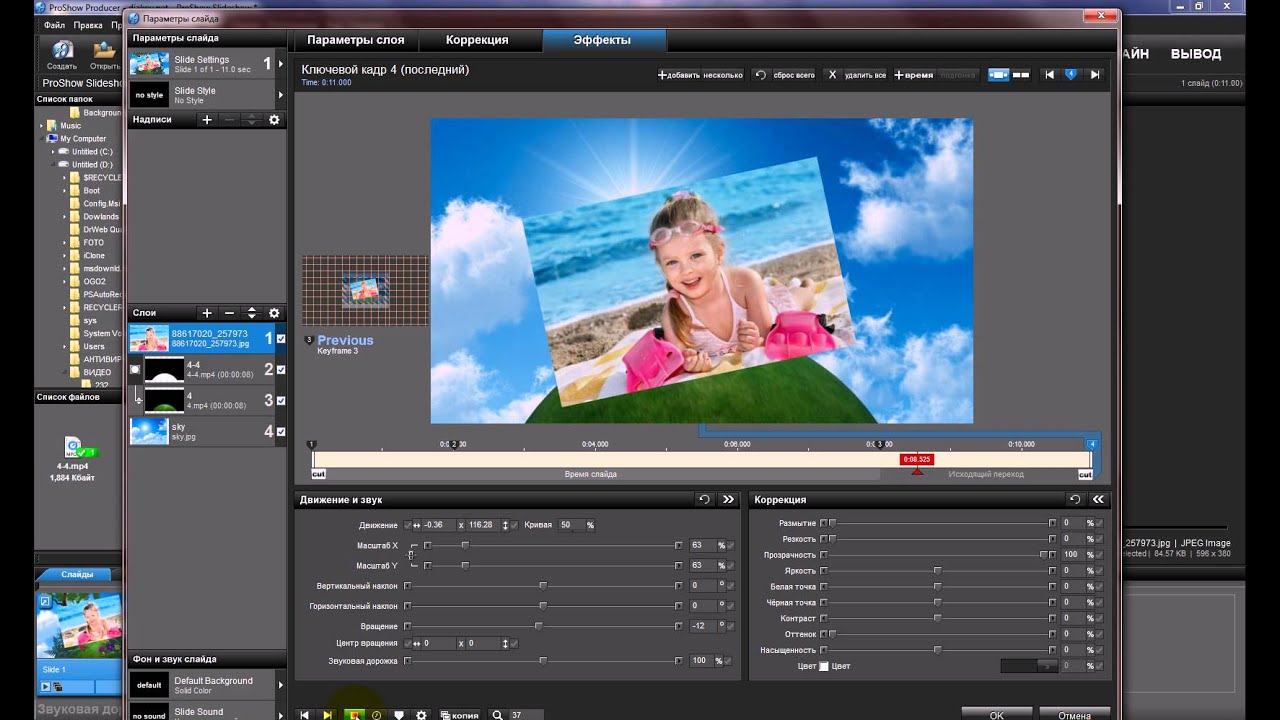
Task: Expand the Boot folder node
Action: click(x=65, y=190)
